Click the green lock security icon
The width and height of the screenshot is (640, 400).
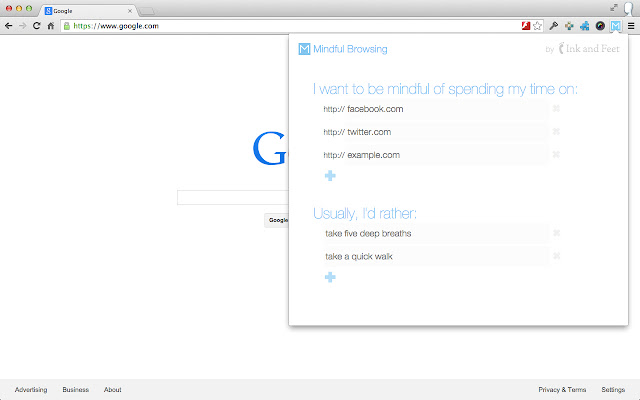point(67,26)
